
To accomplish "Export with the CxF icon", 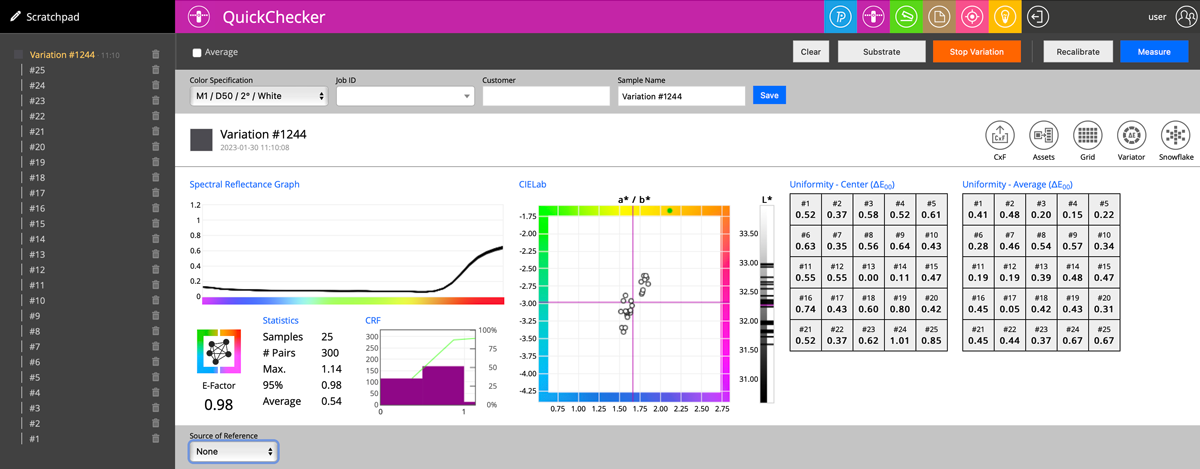I will point(999,135).
